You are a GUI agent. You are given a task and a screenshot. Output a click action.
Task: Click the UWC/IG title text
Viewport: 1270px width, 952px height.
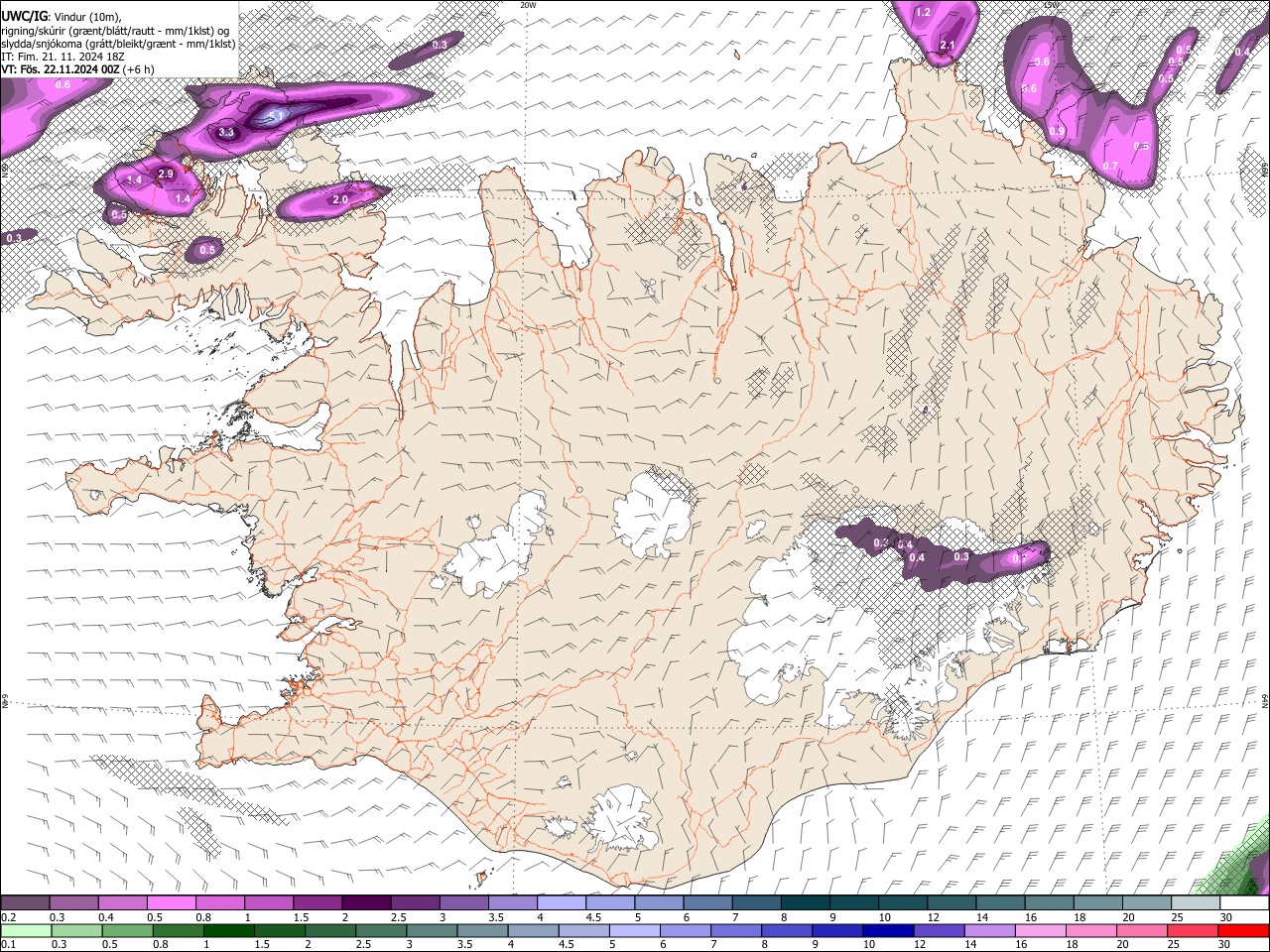(x=24, y=15)
